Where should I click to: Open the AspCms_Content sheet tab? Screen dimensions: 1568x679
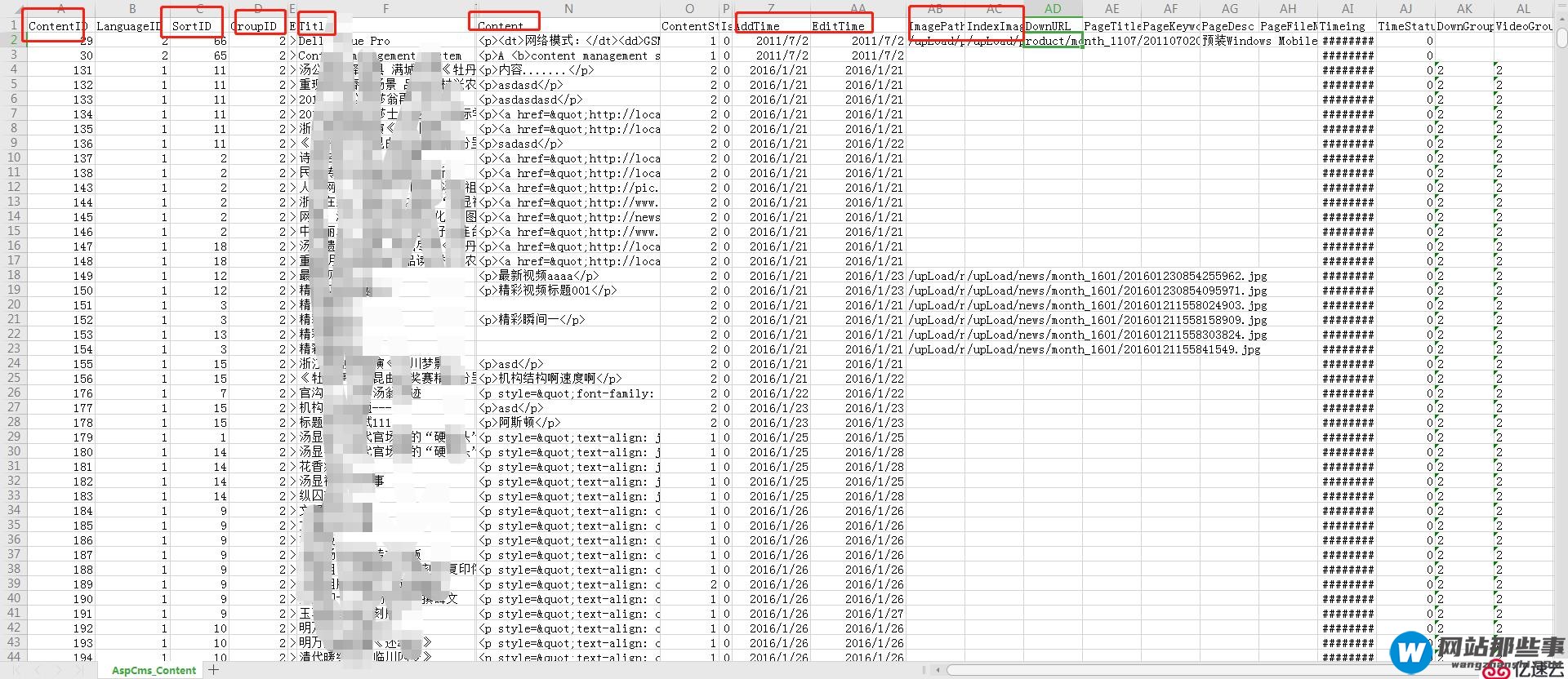pos(154,670)
